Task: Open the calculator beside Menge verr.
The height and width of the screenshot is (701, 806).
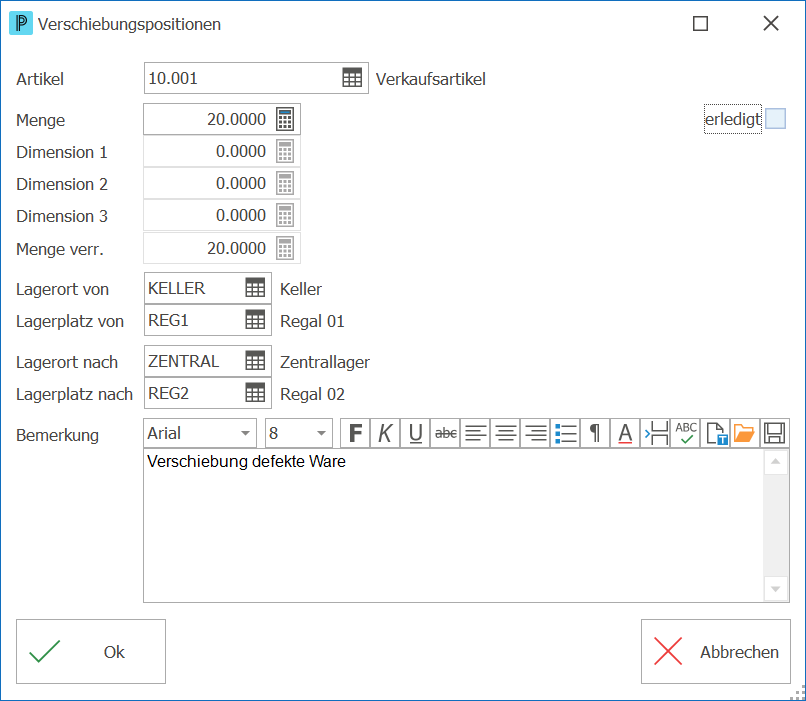Action: coord(285,248)
